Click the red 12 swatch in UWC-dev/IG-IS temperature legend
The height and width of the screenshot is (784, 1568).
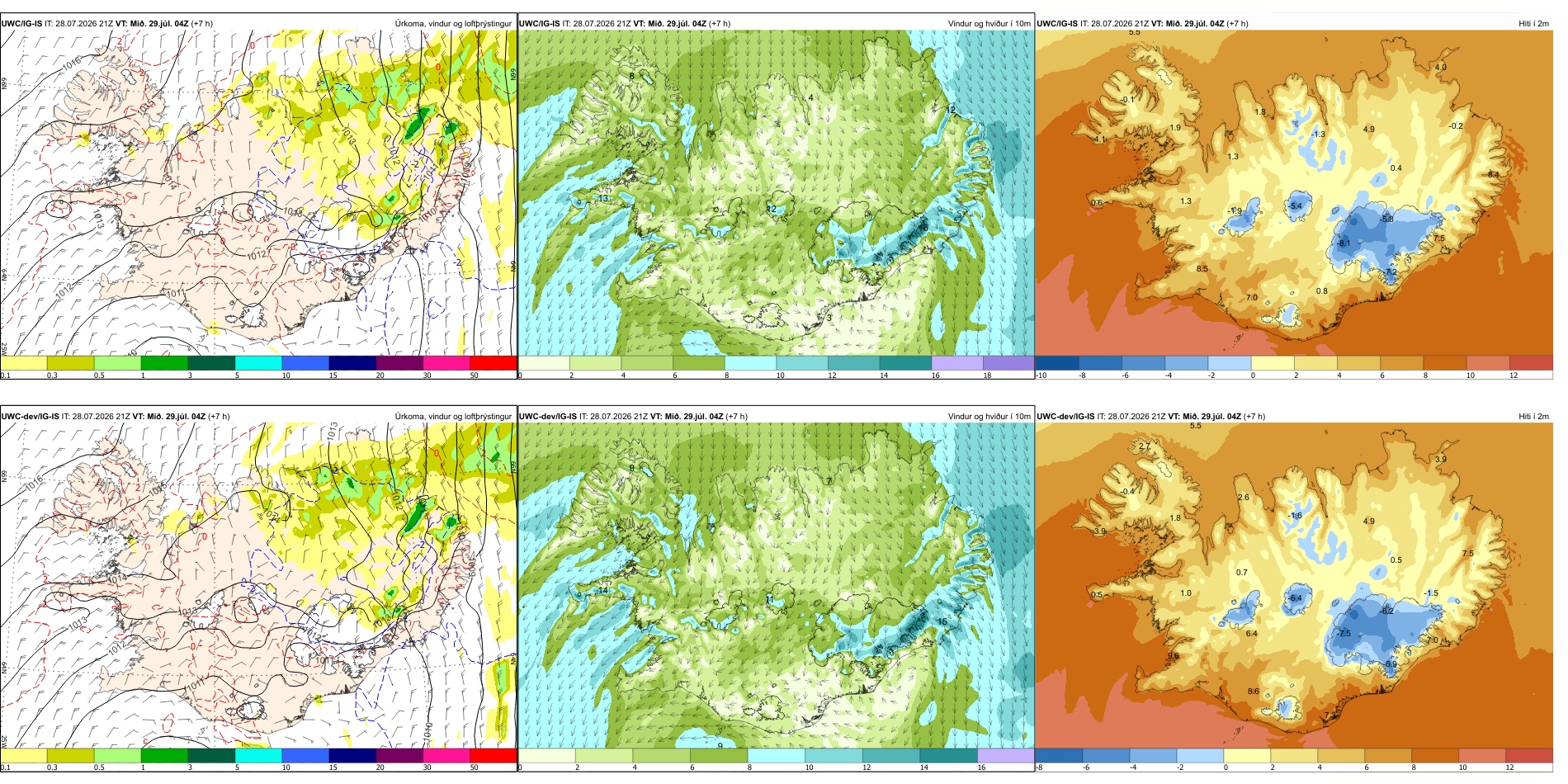pos(1529,755)
